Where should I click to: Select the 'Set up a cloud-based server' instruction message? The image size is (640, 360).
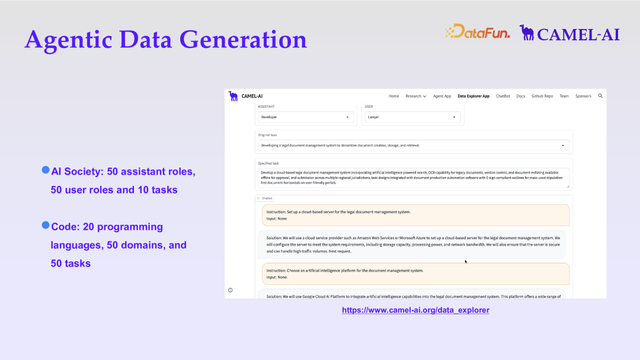416,215
